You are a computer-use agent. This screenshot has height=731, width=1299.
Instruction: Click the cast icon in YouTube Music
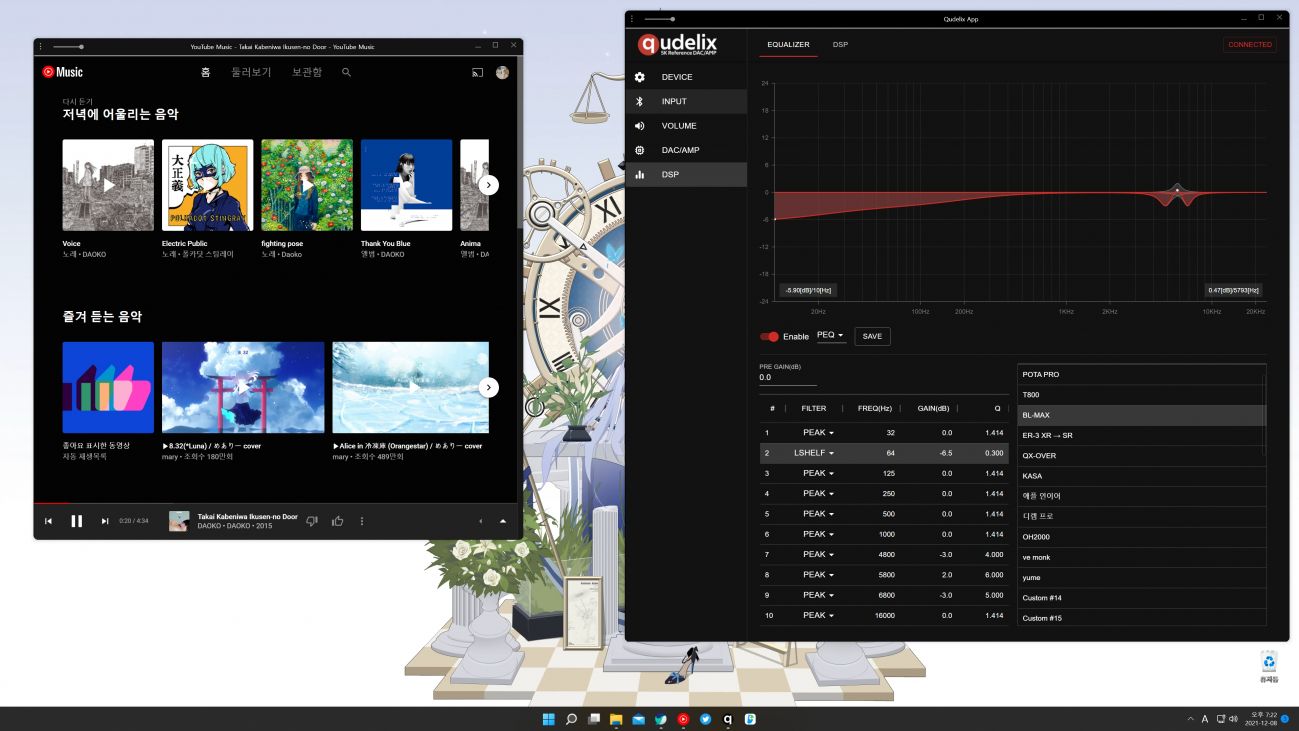(478, 72)
